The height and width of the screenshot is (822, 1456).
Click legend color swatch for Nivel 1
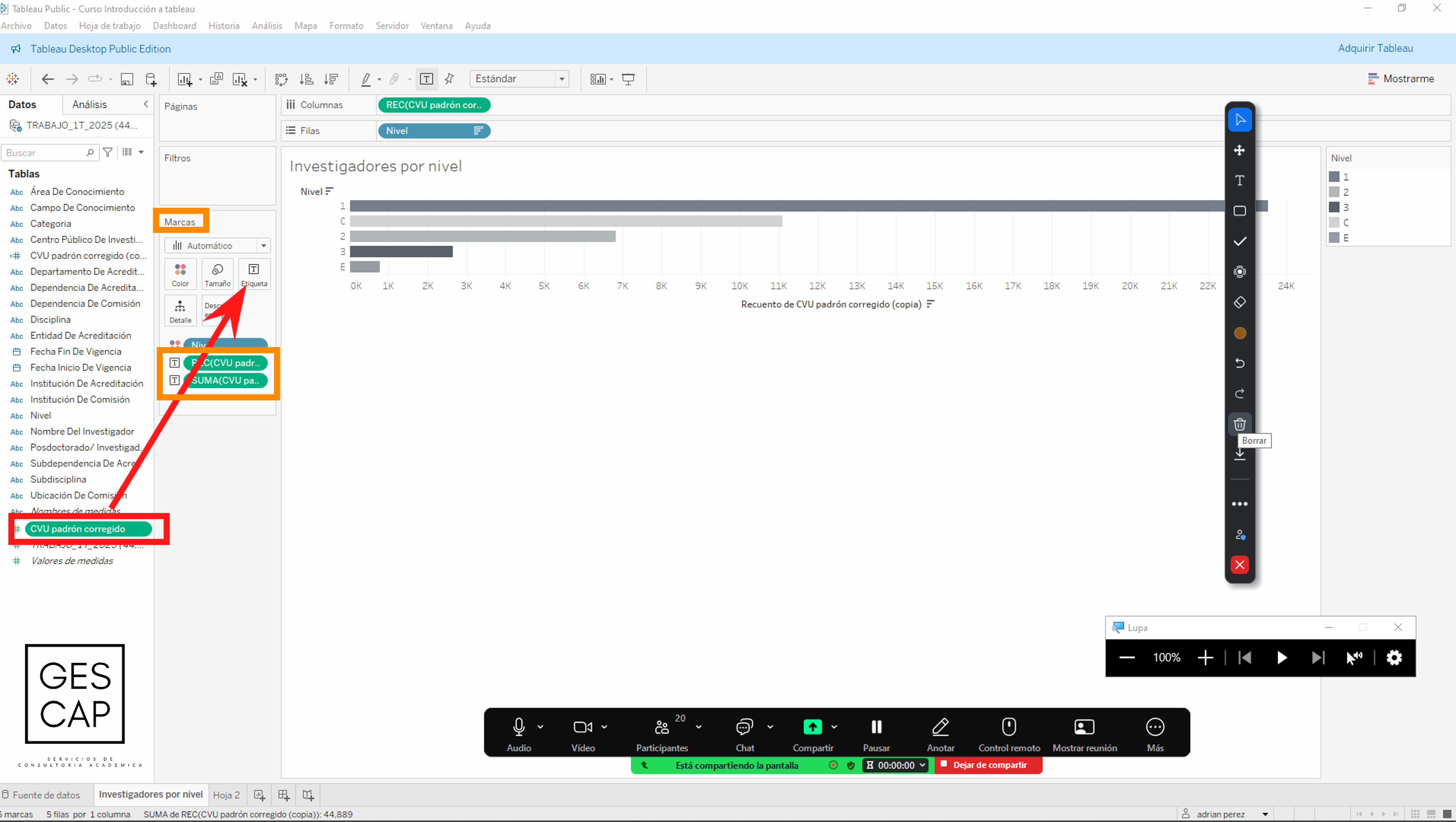pyautogui.click(x=1334, y=176)
